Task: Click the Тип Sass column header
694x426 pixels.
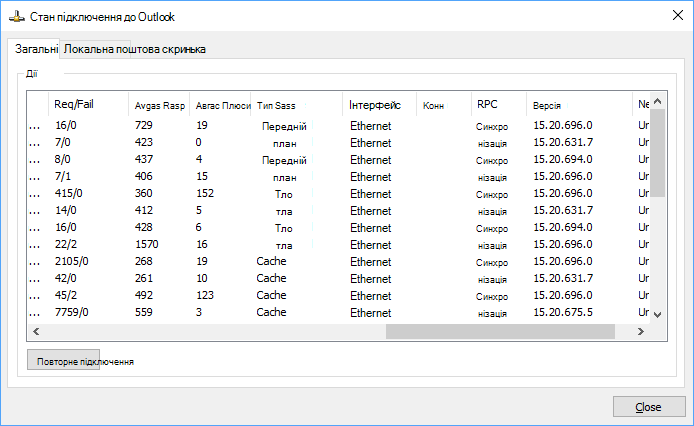Action: [297, 105]
